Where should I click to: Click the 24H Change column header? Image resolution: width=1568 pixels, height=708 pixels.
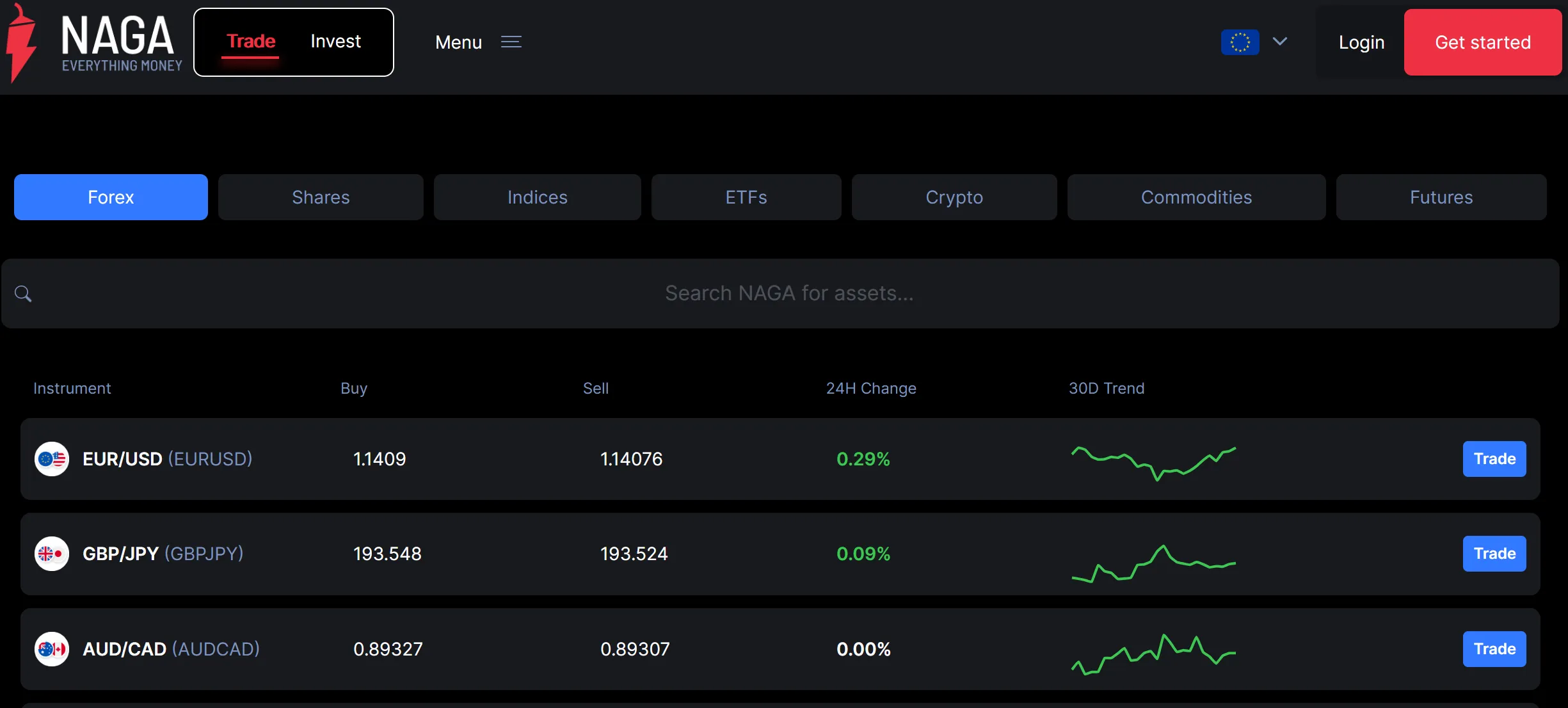pos(871,389)
